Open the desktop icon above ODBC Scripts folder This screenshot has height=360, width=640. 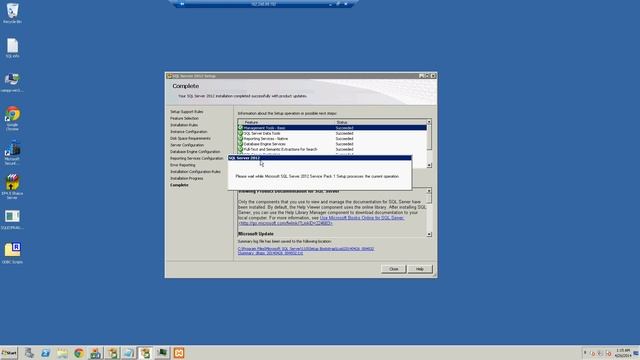(12, 220)
